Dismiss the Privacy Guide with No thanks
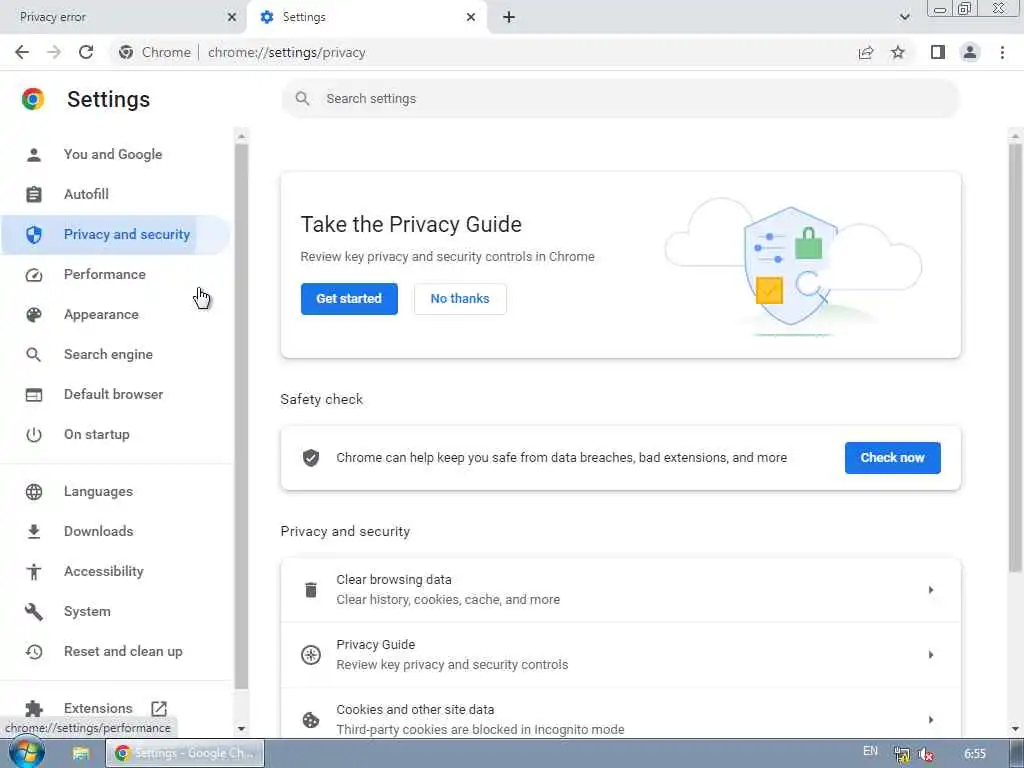 click(x=460, y=298)
